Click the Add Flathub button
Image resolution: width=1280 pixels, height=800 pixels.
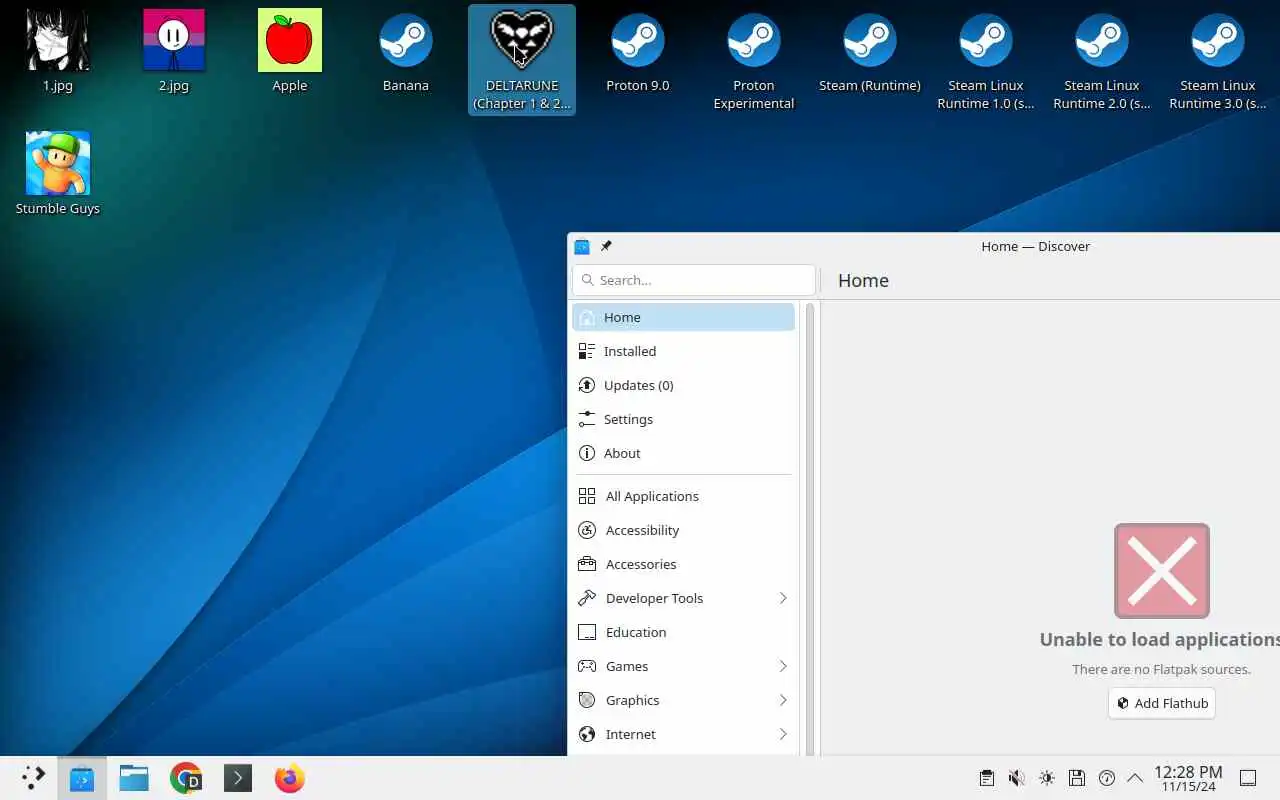pyautogui.click(x=1162, y=703)
